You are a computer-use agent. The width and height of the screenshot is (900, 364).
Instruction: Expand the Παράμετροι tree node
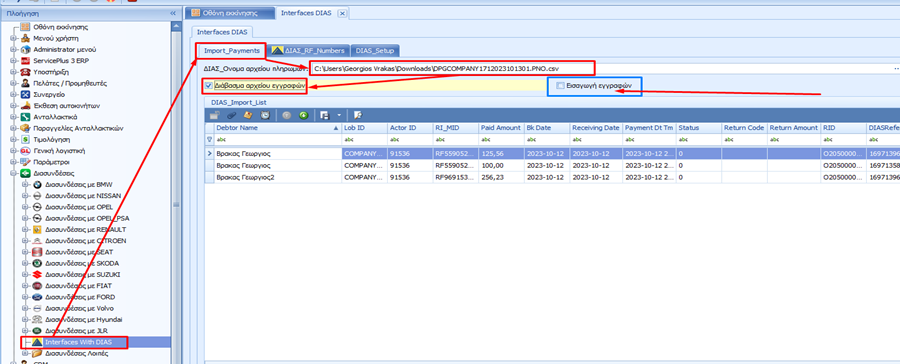(13, 162)
